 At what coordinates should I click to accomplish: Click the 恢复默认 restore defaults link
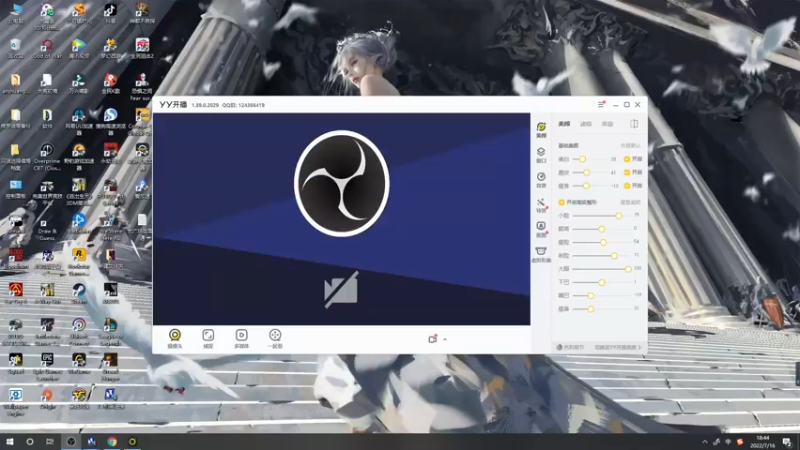630,146
